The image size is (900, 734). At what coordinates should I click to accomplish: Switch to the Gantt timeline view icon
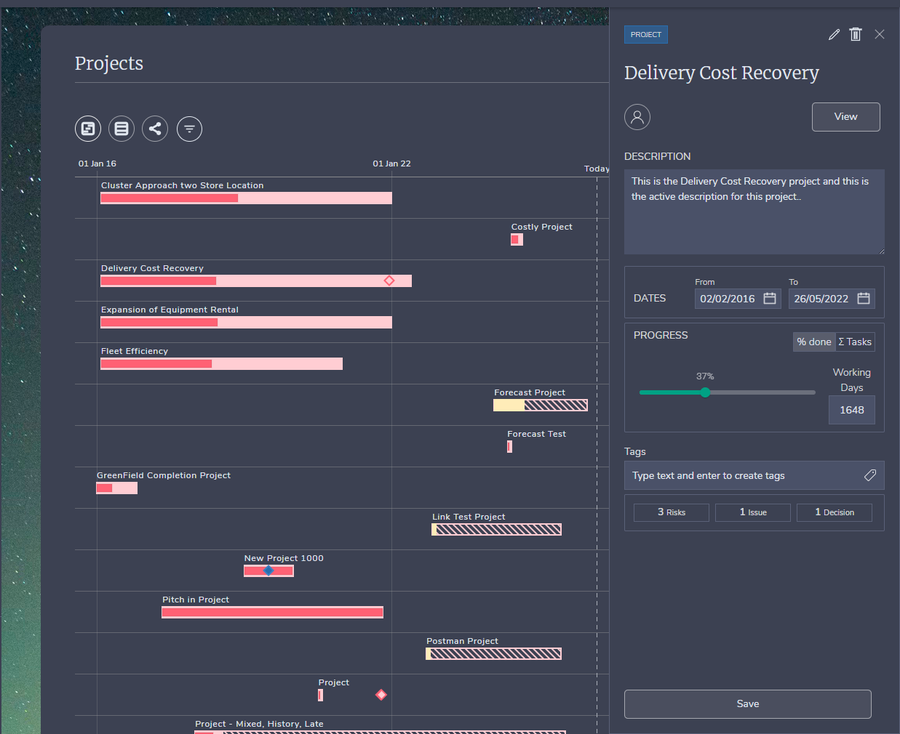tap(88, 128)
